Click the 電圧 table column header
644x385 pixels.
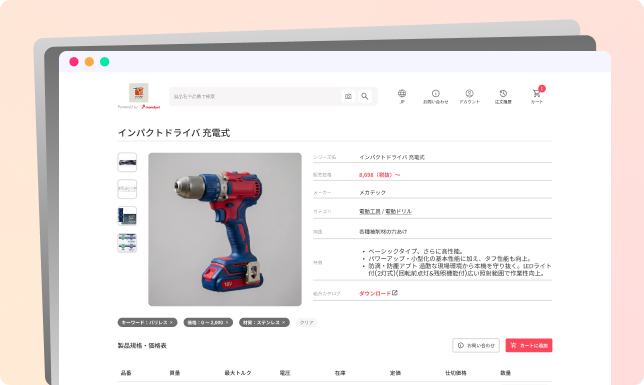pos(285,373)
